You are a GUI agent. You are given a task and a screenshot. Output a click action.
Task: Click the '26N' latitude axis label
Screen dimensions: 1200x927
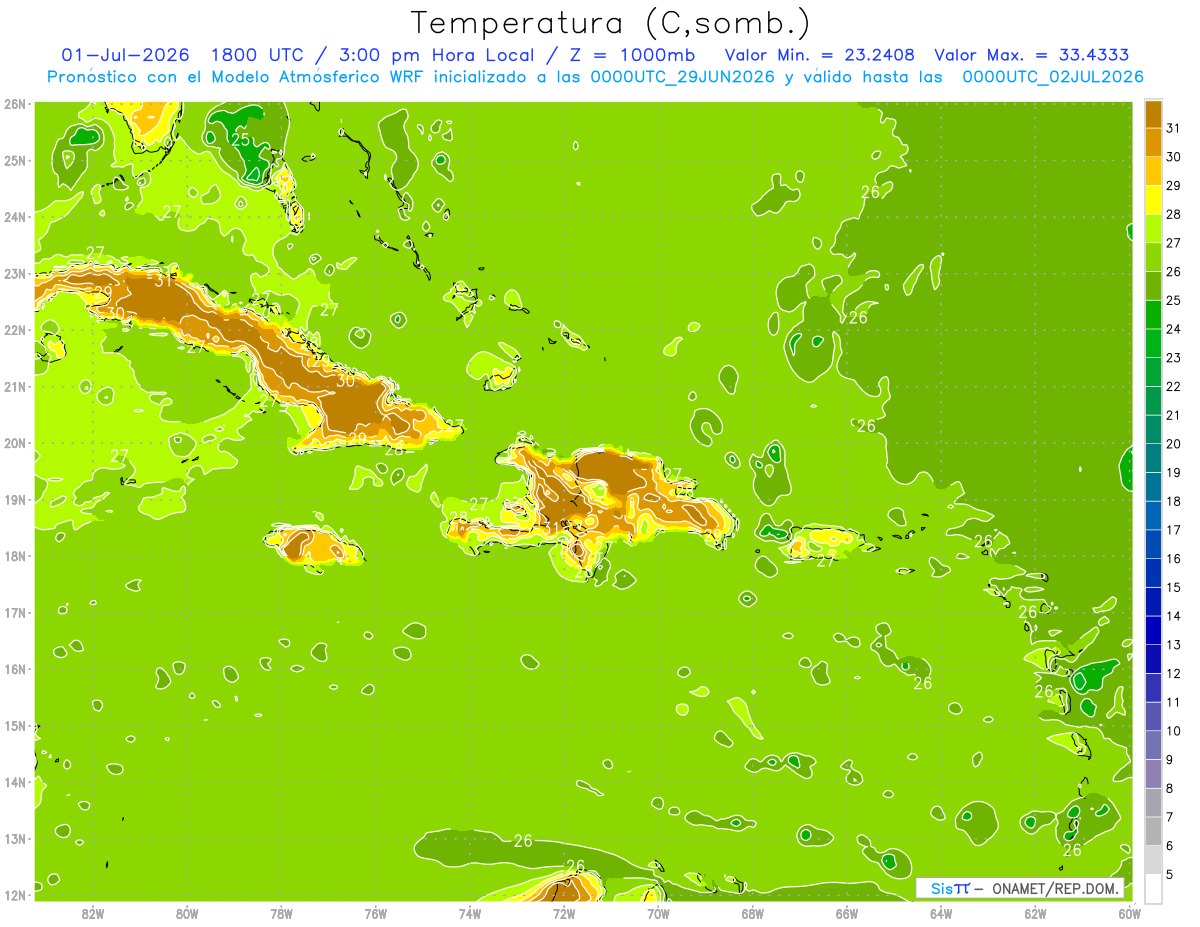coord(15,104)
